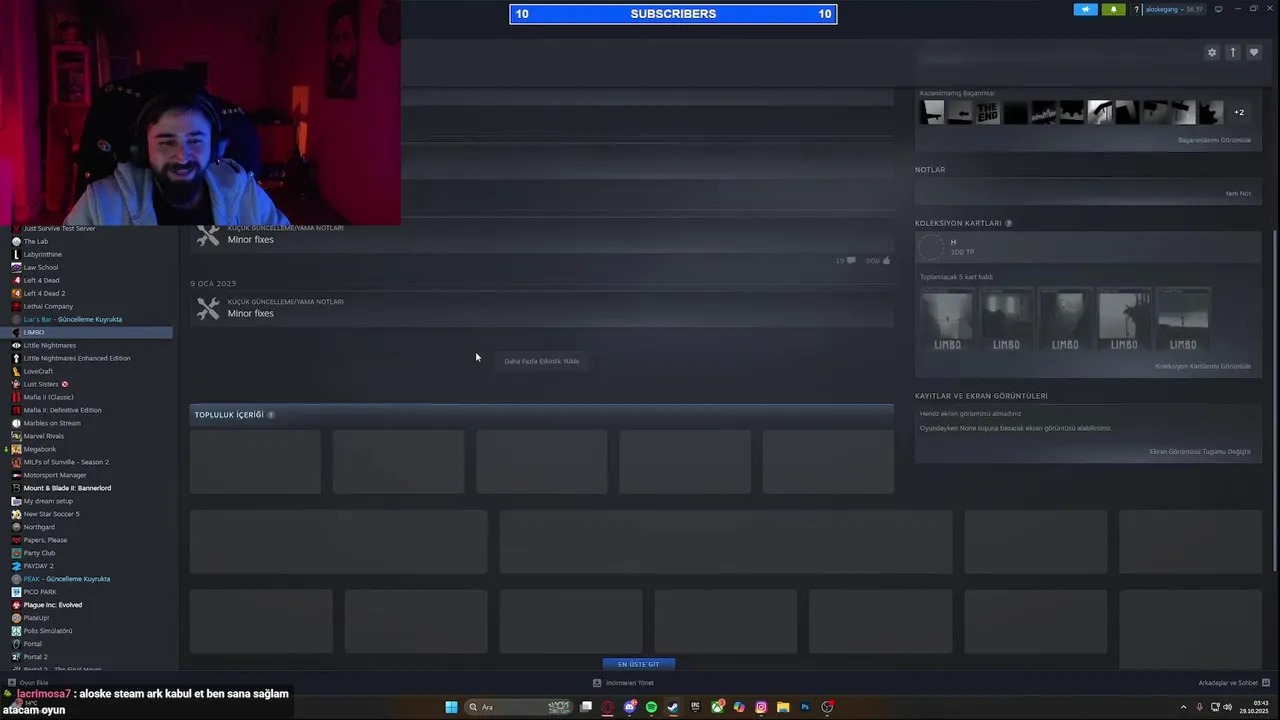This screenshot has height=720, width=1280.
Task: Open Epic Games Launcher taskbar icon
Action: tap(695, 707)
